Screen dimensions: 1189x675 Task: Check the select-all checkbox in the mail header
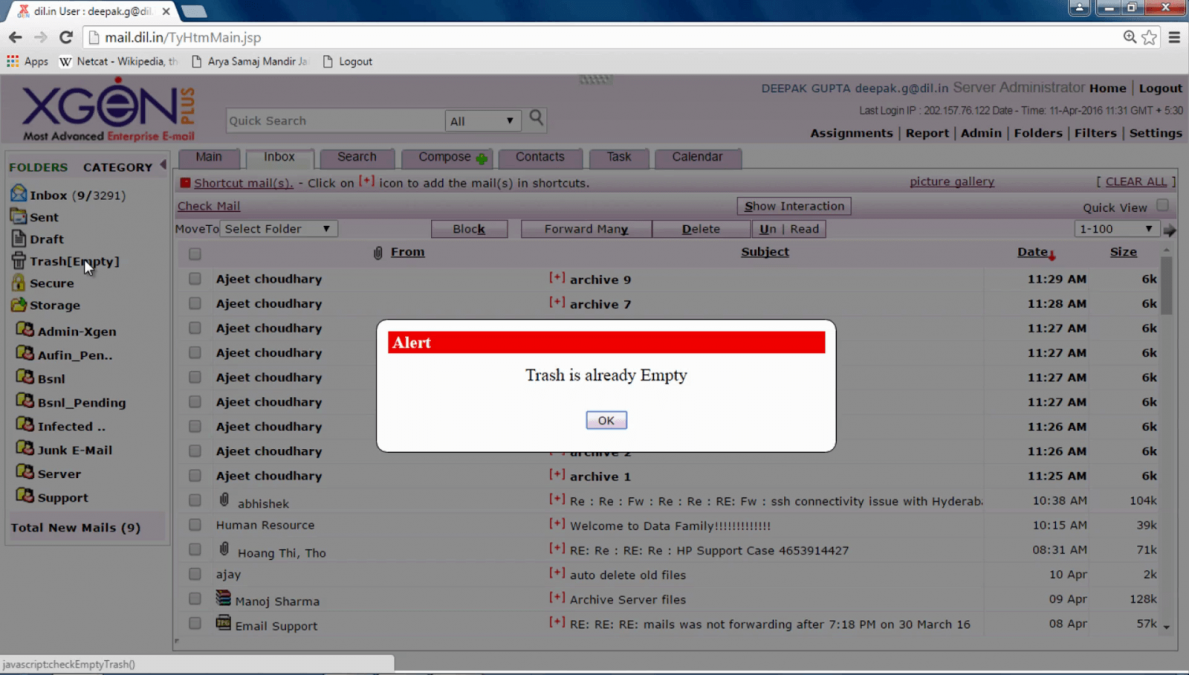tap(194, 252)
